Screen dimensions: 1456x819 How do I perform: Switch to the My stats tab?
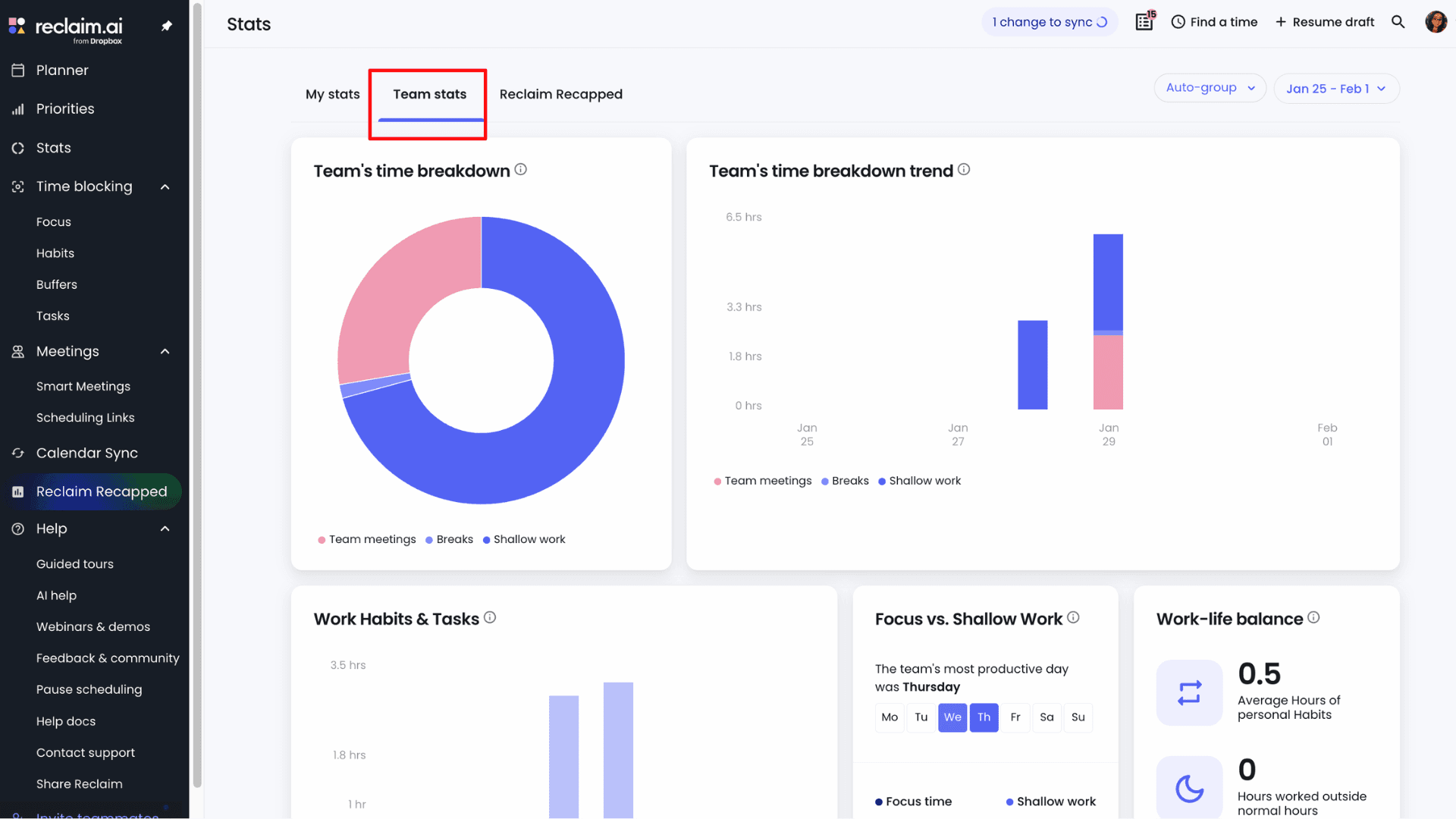pos(332,94)
